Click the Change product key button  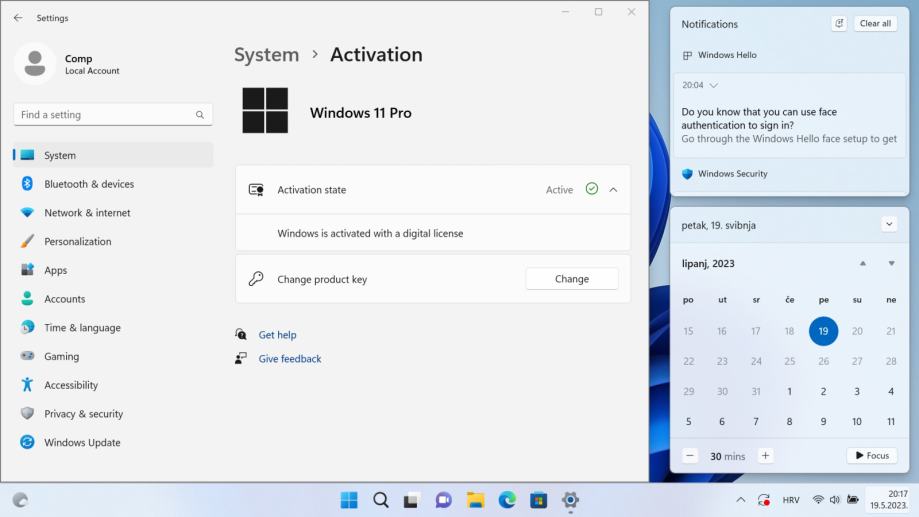(571, 279)
